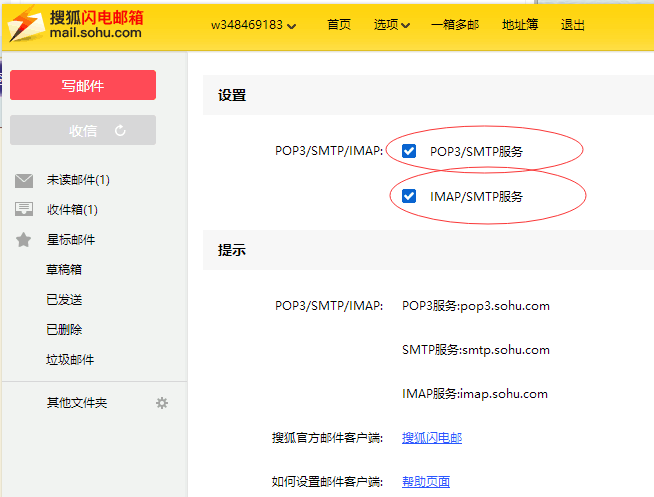Open 一箱多邮 from top menu
The image size is (654, 497).
[x=455, y=25]
